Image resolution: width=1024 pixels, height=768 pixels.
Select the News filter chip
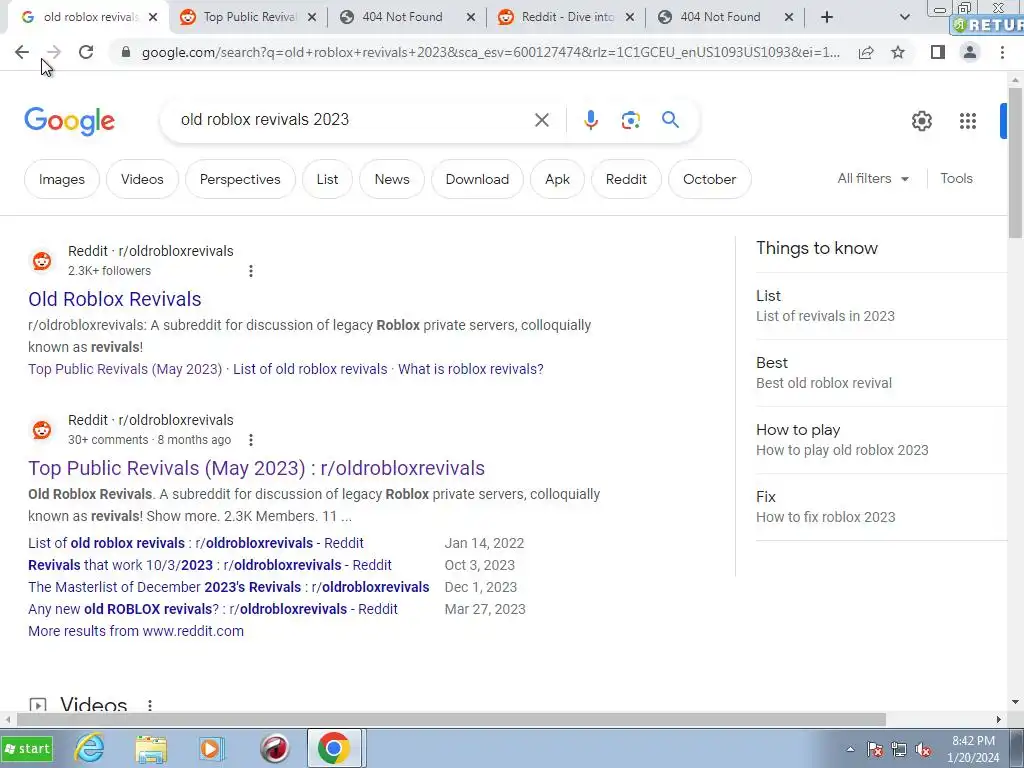click(x=392, y=179)
